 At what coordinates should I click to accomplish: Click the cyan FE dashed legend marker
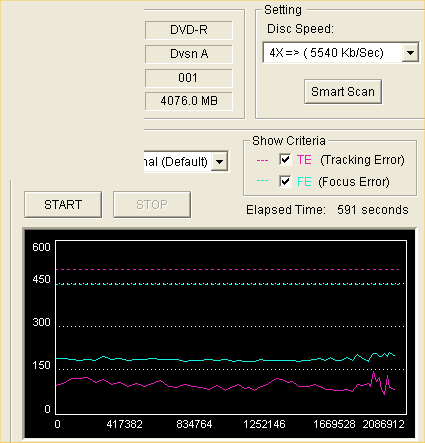tap(262, 181)
